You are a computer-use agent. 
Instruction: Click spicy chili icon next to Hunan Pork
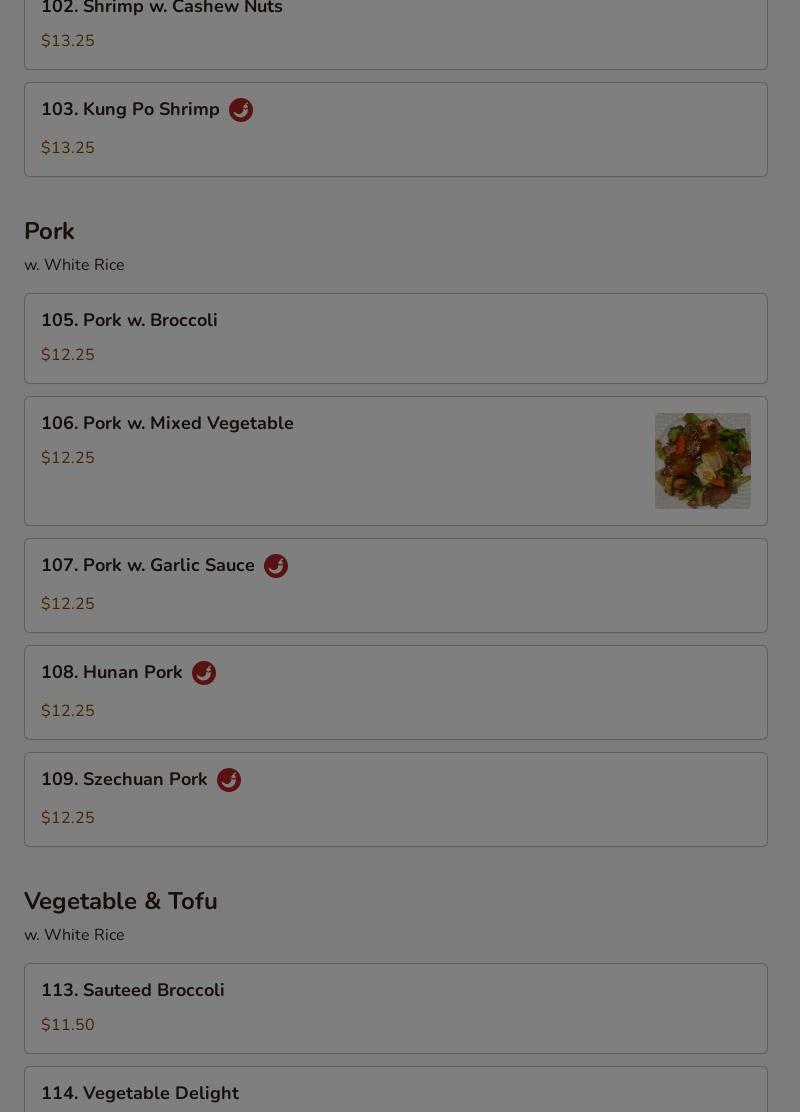[x=204, y=673]
